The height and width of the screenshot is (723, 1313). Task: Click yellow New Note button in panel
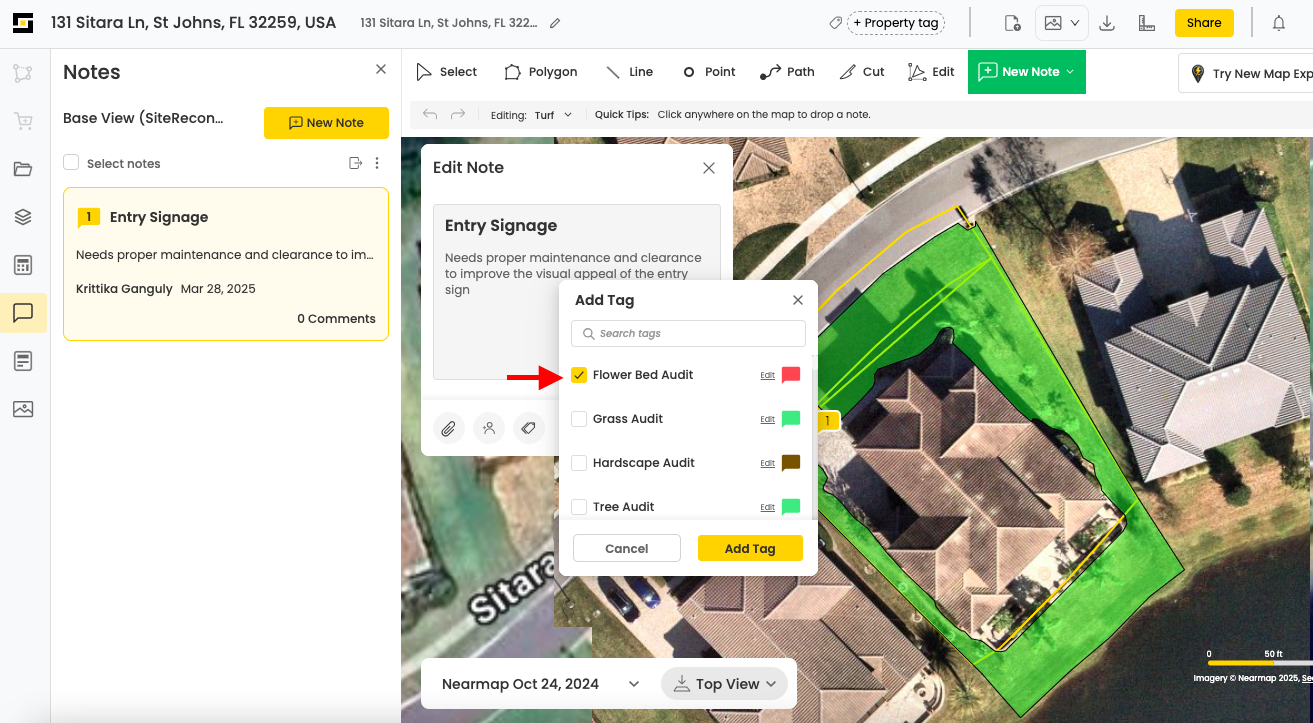pyautogui.click(x=326, y=123)
